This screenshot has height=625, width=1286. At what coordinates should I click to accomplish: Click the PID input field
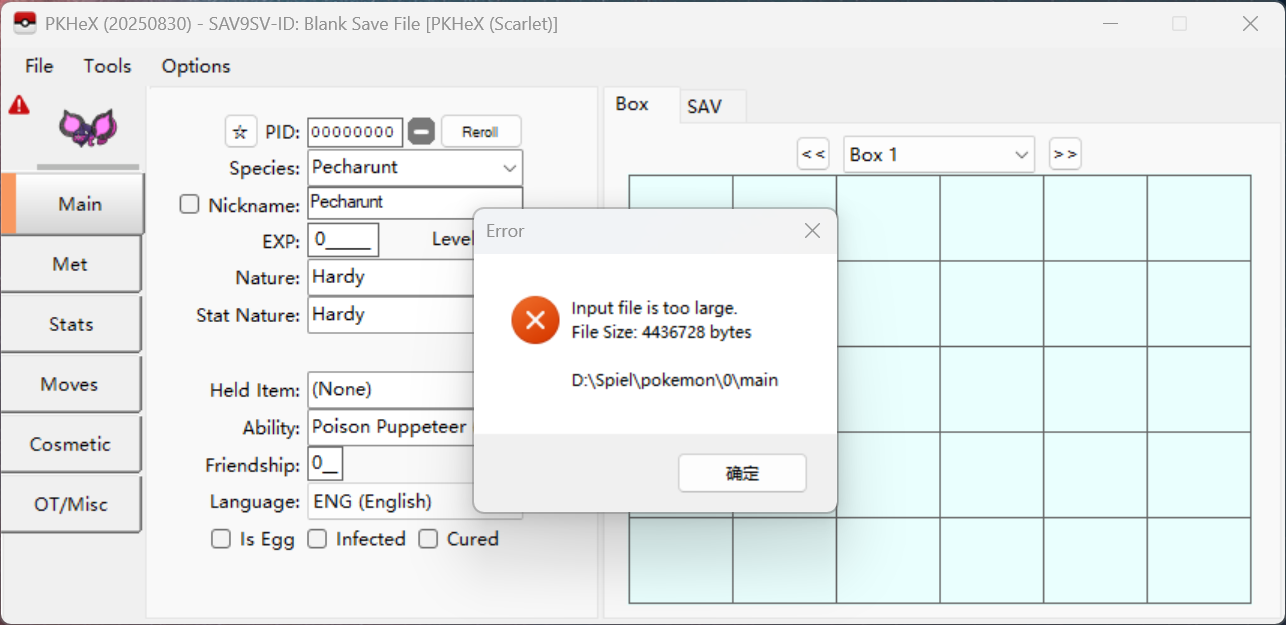point(354,132)
